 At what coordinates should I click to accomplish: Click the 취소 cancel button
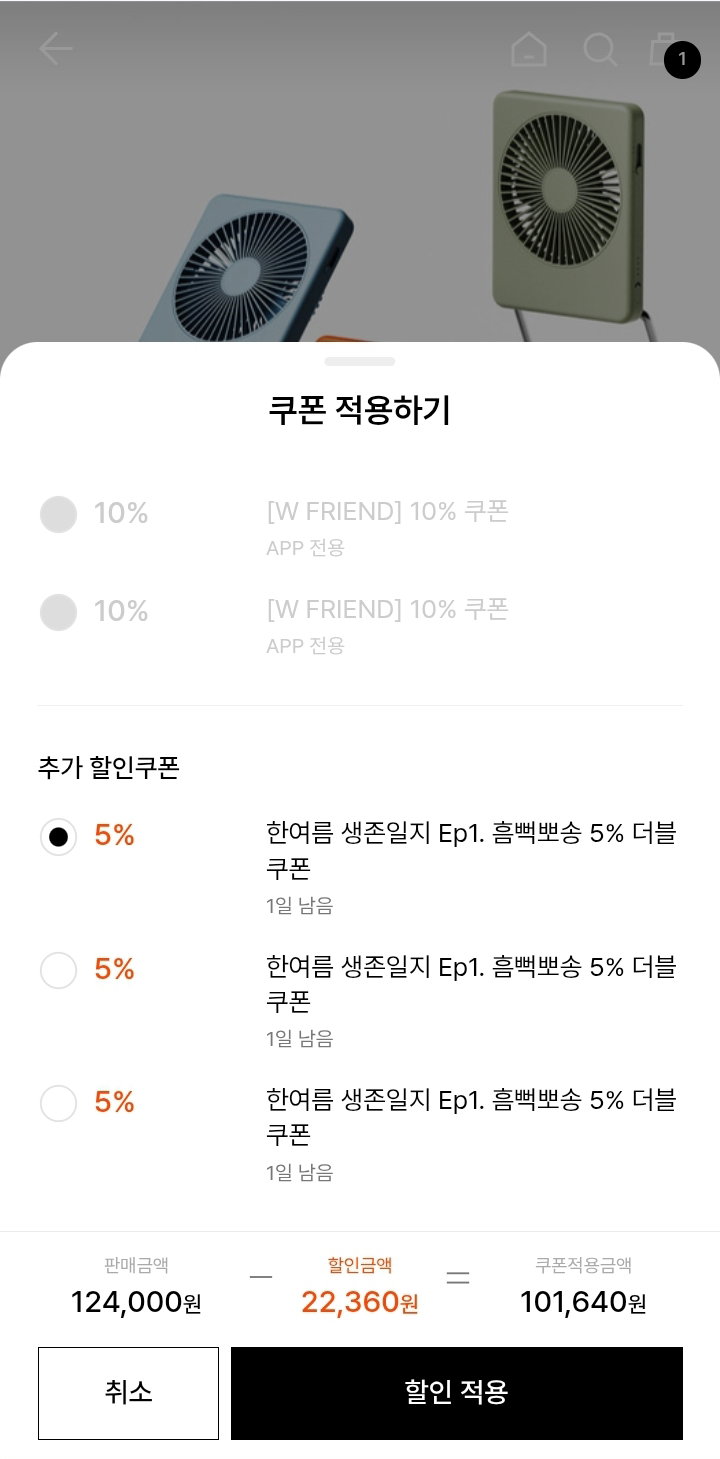pos(128,1393)
